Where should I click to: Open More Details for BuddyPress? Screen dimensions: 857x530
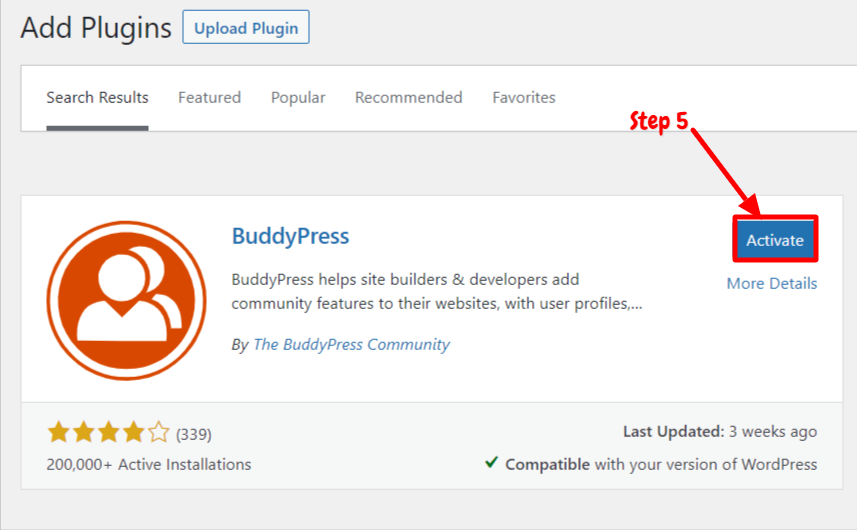(772, 284)
